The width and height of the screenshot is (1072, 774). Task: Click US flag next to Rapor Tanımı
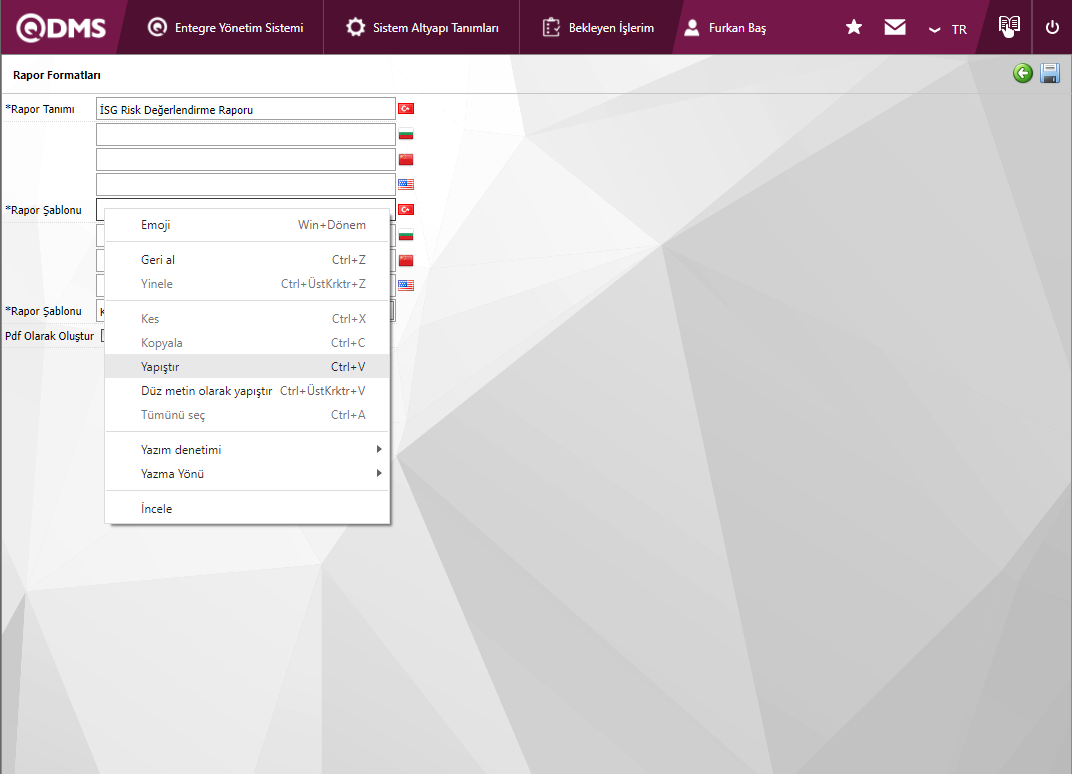tap(406, 184)
